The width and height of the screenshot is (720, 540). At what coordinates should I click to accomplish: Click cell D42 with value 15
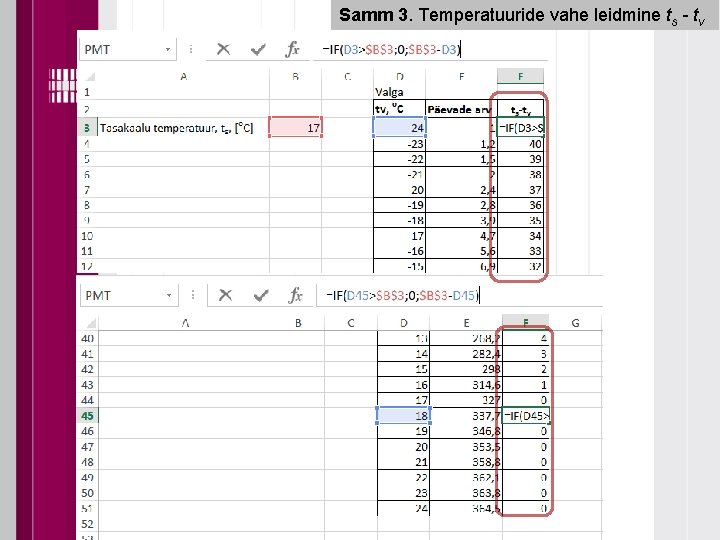(x=403, y=369)
